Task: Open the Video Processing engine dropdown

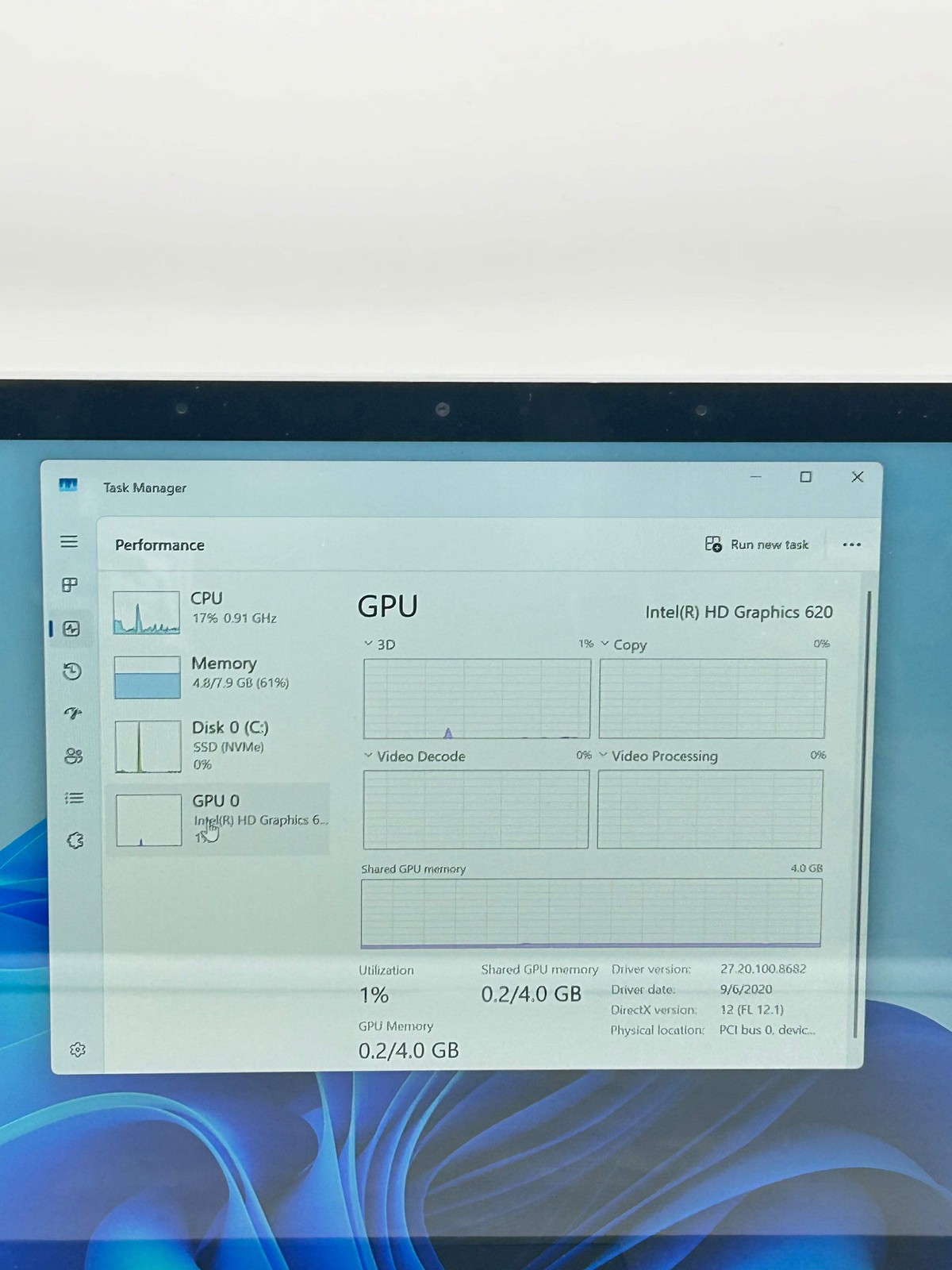Action: pyautogui.click(x=658, y=756)
